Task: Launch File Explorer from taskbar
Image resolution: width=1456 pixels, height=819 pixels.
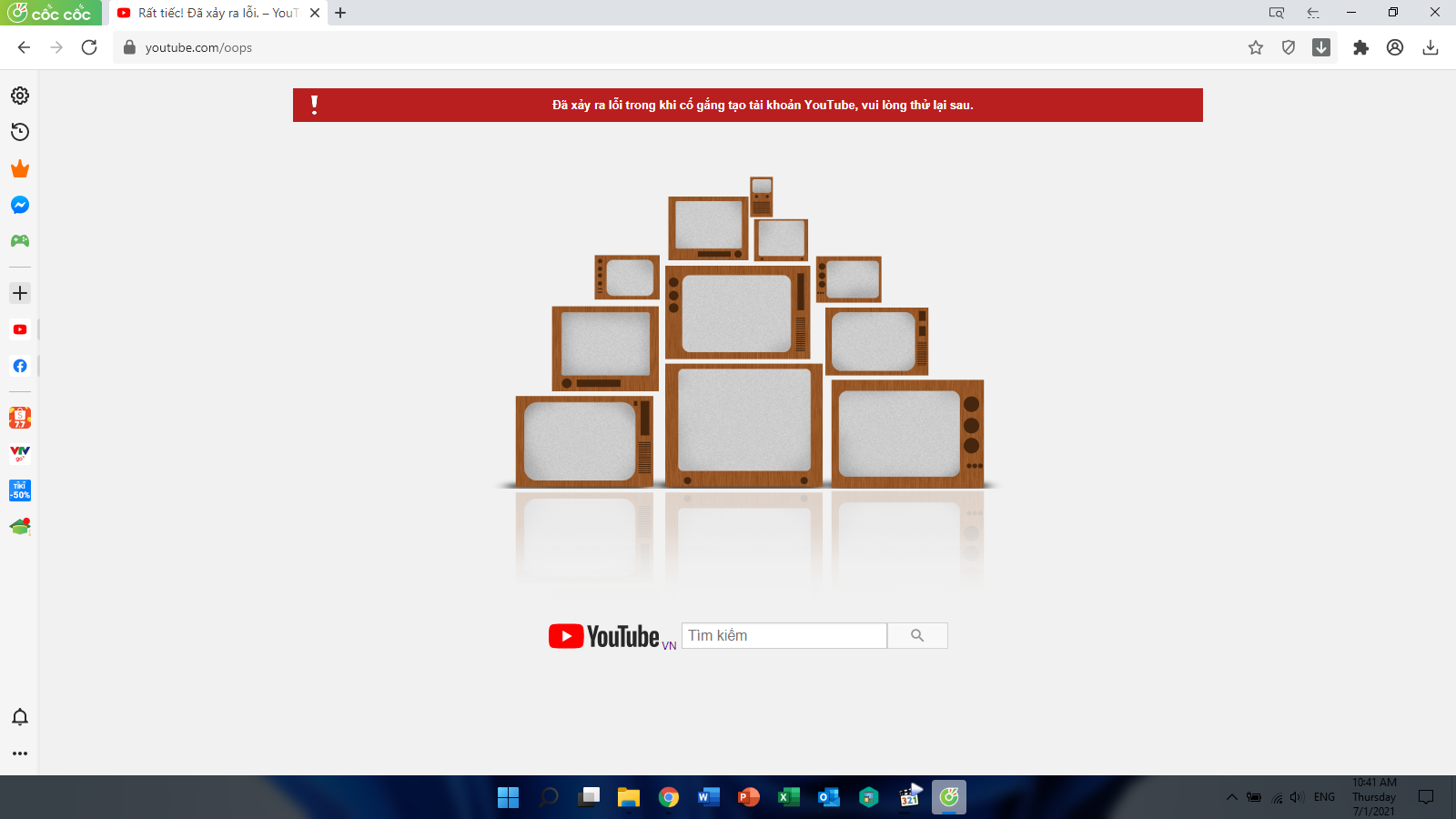Action: (x=629, y=797)
